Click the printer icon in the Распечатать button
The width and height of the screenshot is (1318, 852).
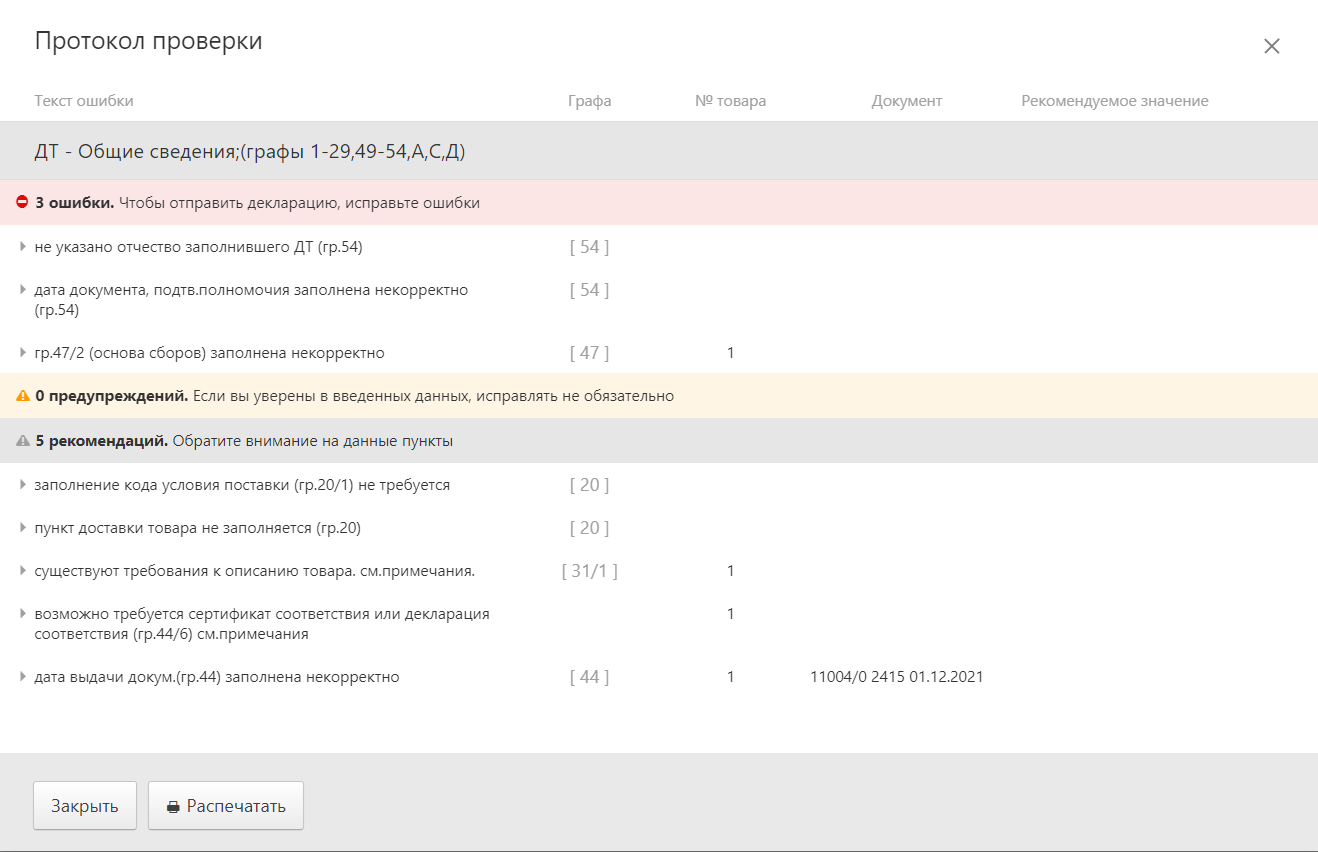point(173,807)
